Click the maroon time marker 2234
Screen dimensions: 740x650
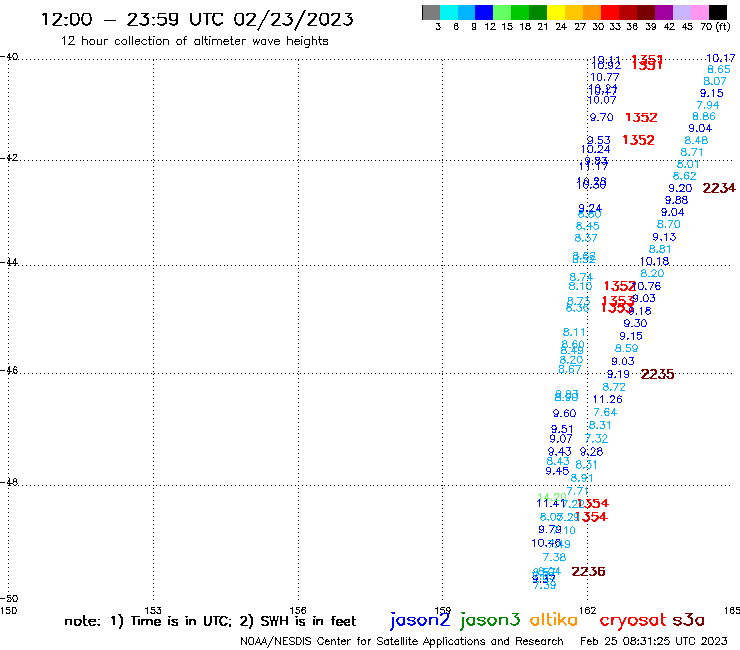[719, 188]
